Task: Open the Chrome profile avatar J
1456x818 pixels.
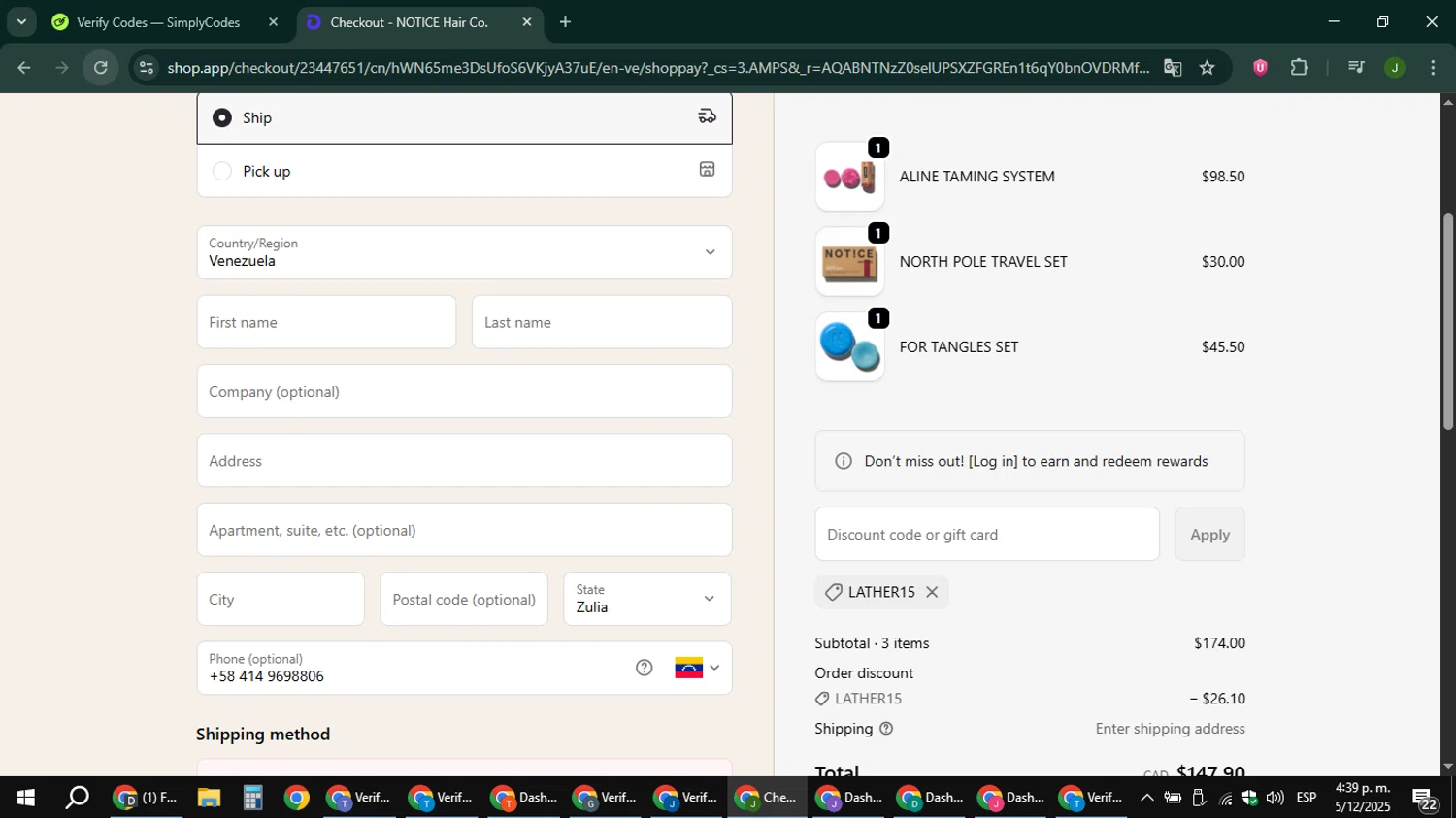Action: click(1395, 67)
